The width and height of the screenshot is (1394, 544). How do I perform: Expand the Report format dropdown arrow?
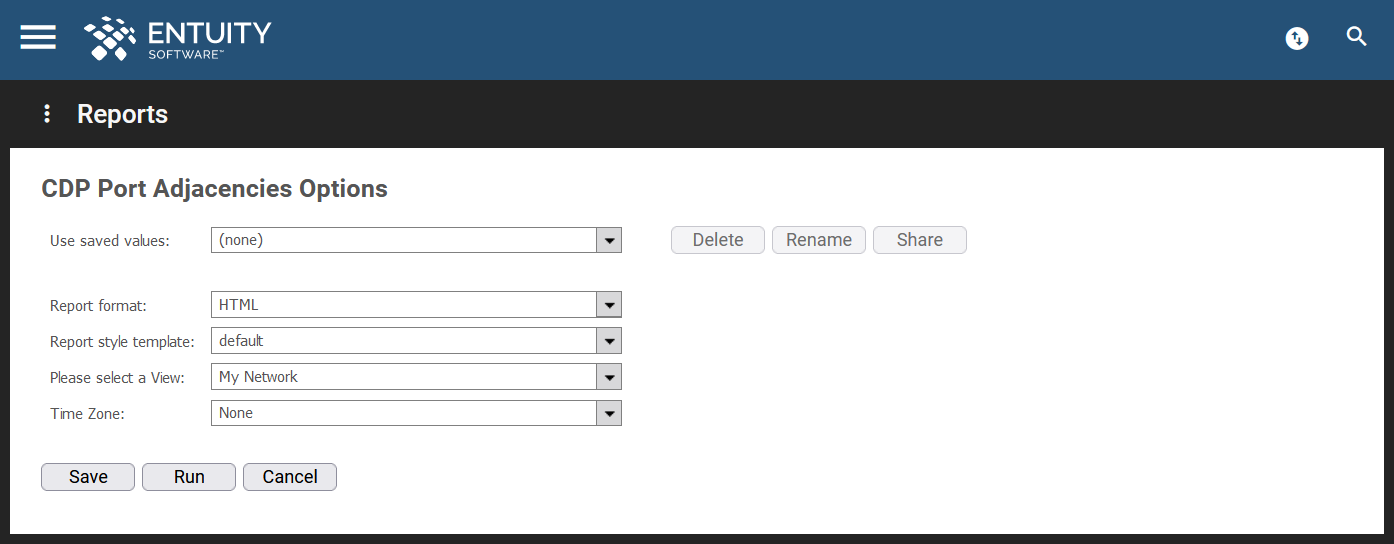609,305
